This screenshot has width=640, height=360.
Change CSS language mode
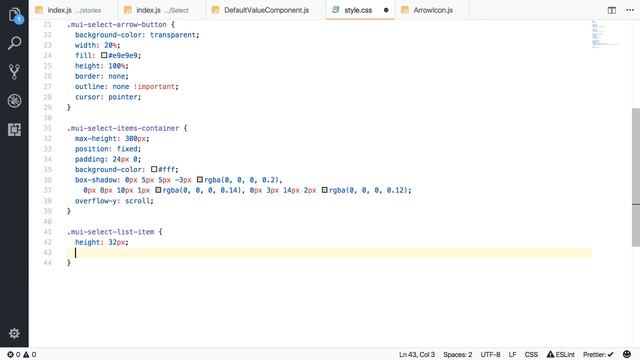click(531, 354)
